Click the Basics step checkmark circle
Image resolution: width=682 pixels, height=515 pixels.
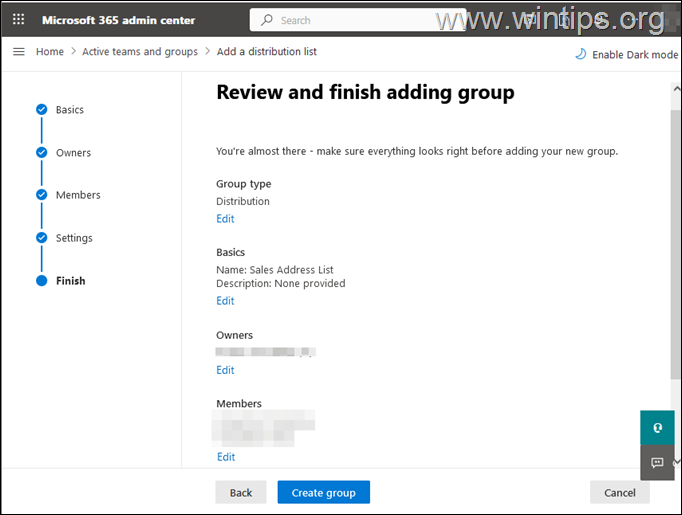coord(42,109)
